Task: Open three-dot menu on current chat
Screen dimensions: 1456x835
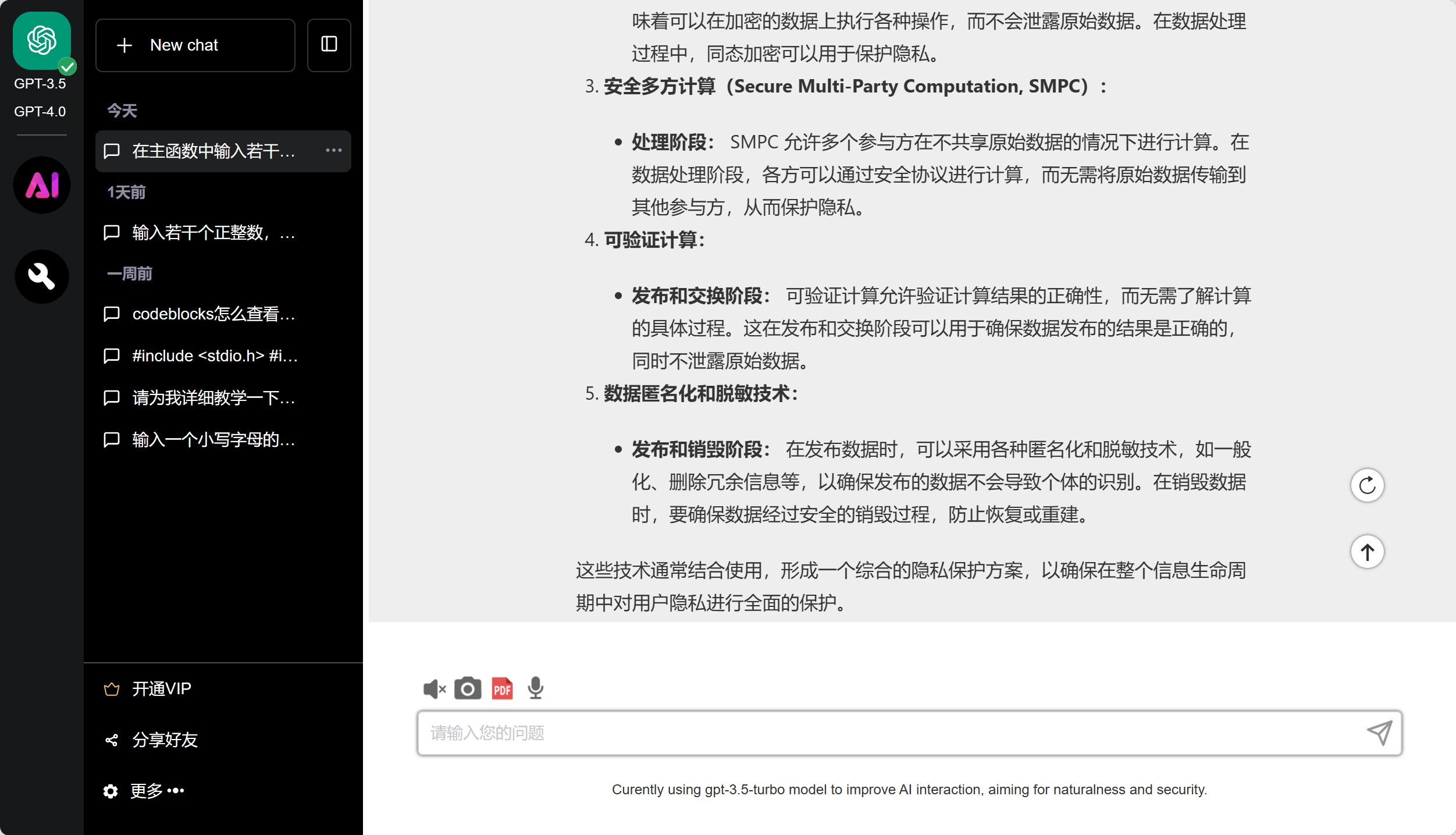Action: click(x=333, y=151)
